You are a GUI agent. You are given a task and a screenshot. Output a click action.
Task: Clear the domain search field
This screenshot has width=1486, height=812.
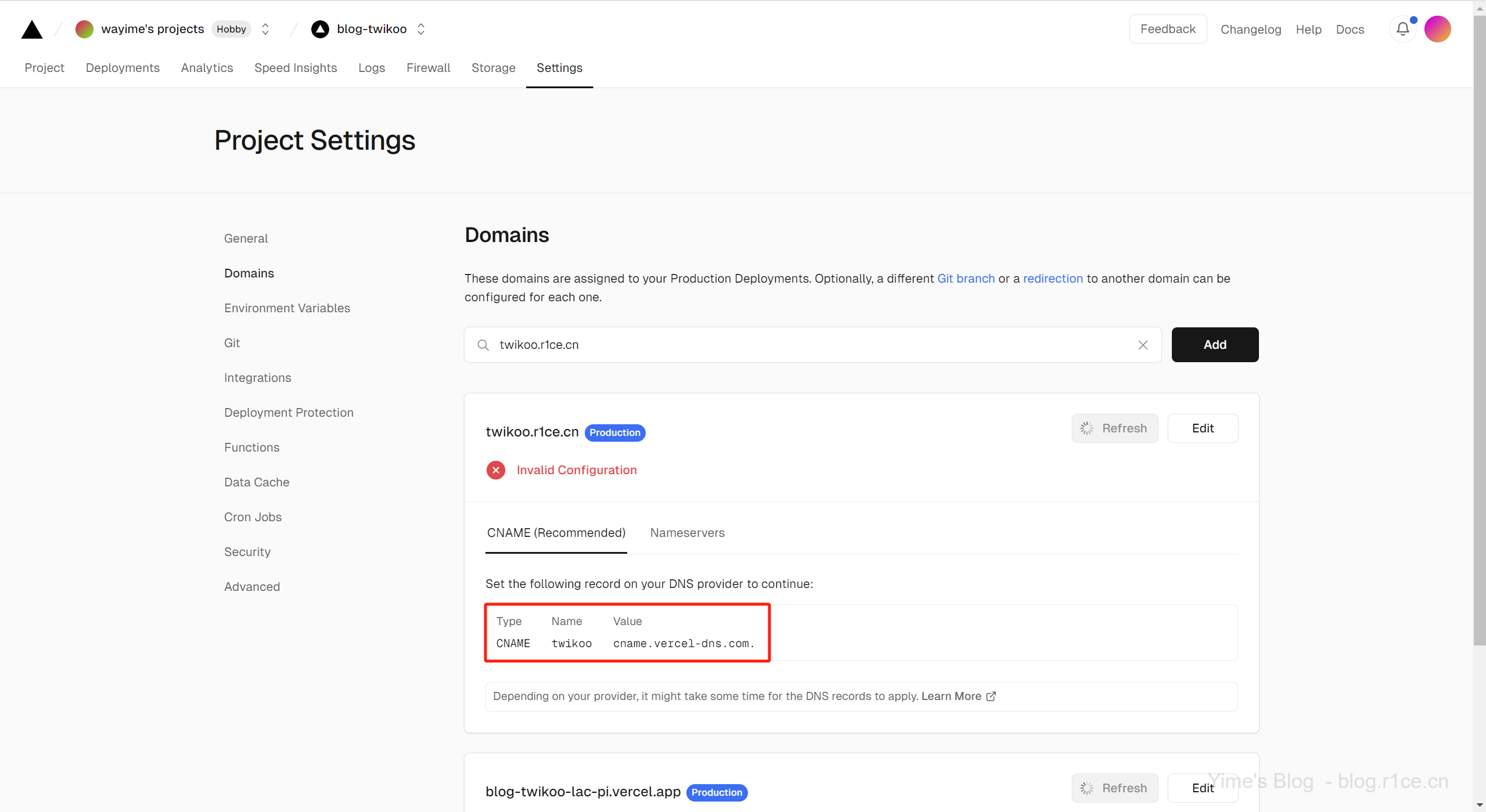pyautogui.click(x=1142, y=345)
